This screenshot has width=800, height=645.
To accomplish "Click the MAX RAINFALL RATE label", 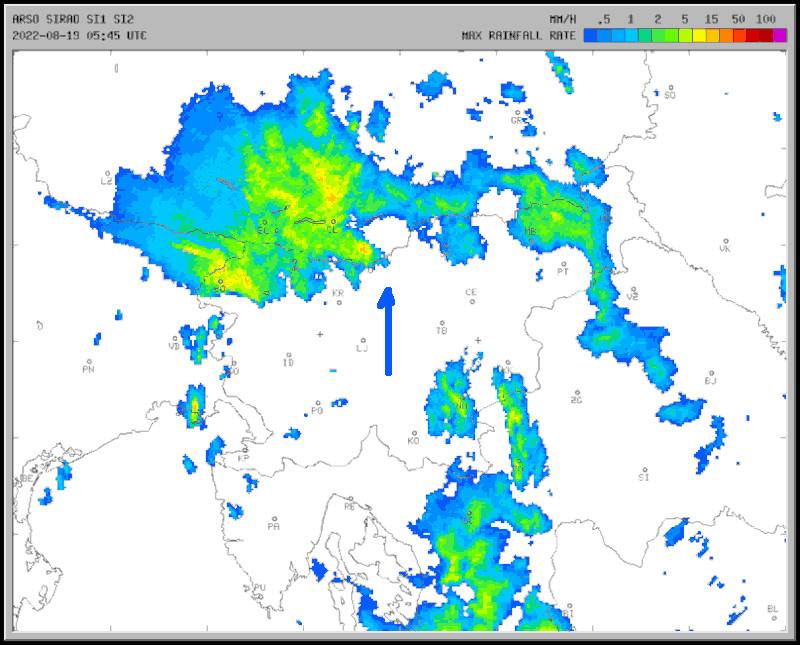I will 518,35.
